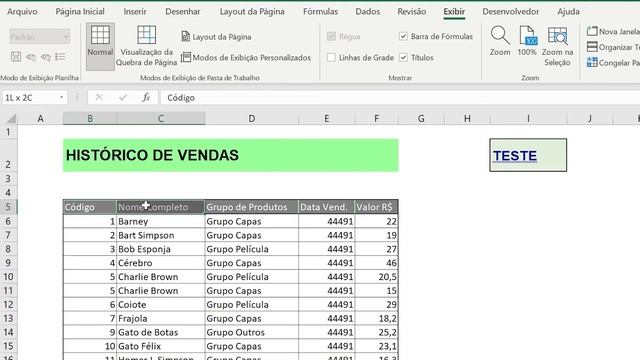This screenshot has width=640, height=360.
Task: Click the select-all corner triangle
Action: (x=11, y=119)
